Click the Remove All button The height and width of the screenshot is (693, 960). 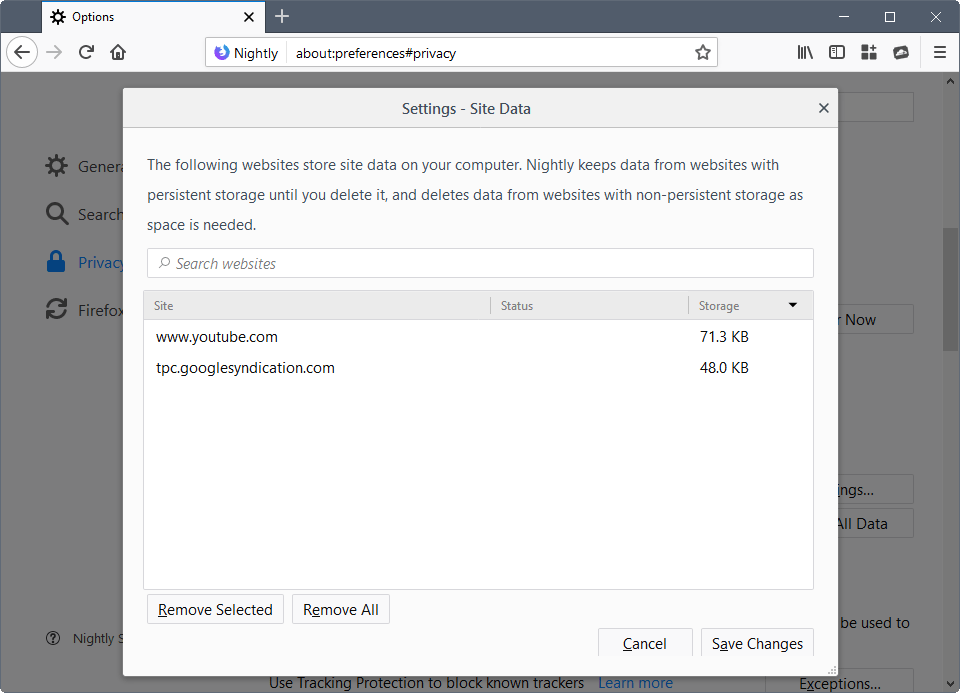(340, 609)
